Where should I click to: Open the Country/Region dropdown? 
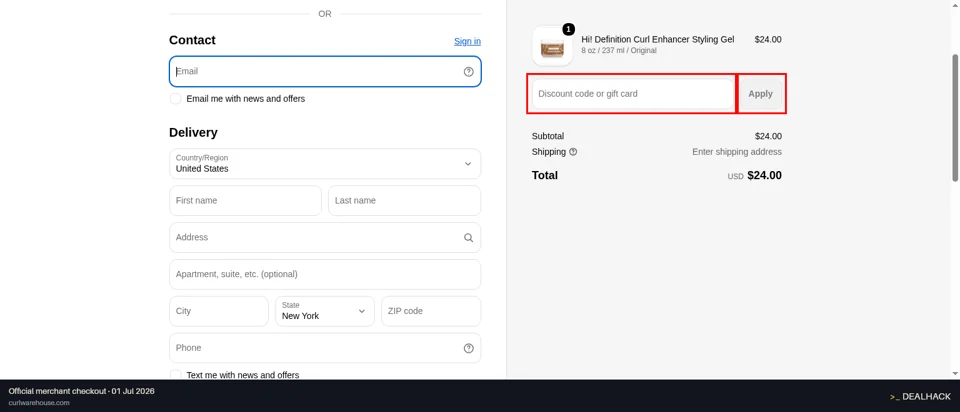click(325, 163)
